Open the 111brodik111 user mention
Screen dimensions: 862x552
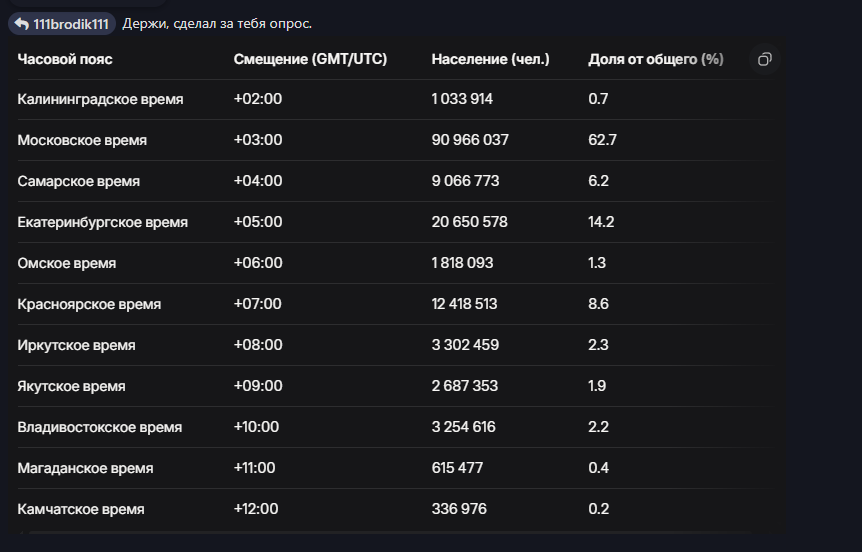(x=71, y=24)
